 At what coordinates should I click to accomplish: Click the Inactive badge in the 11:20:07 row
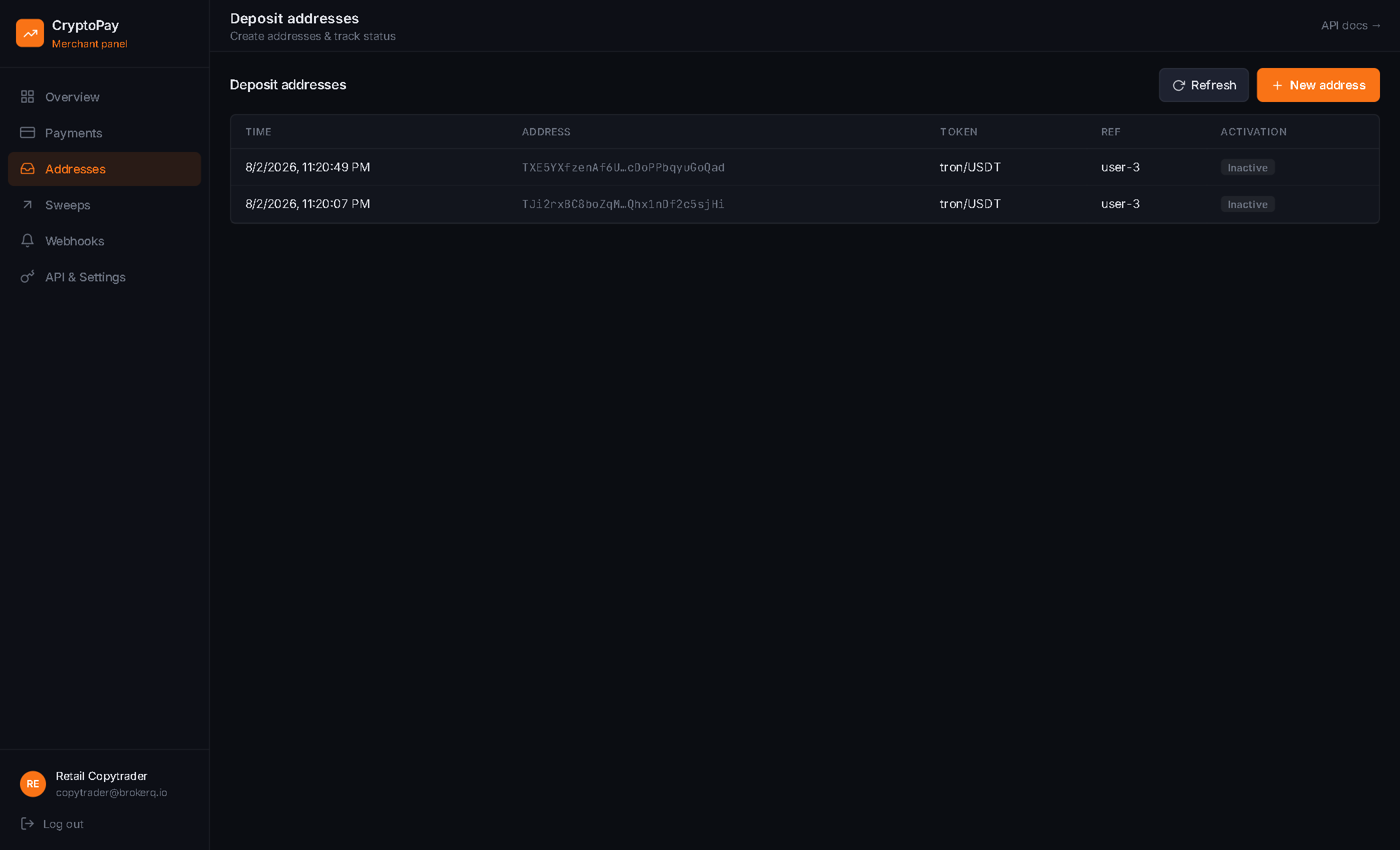1247,204
